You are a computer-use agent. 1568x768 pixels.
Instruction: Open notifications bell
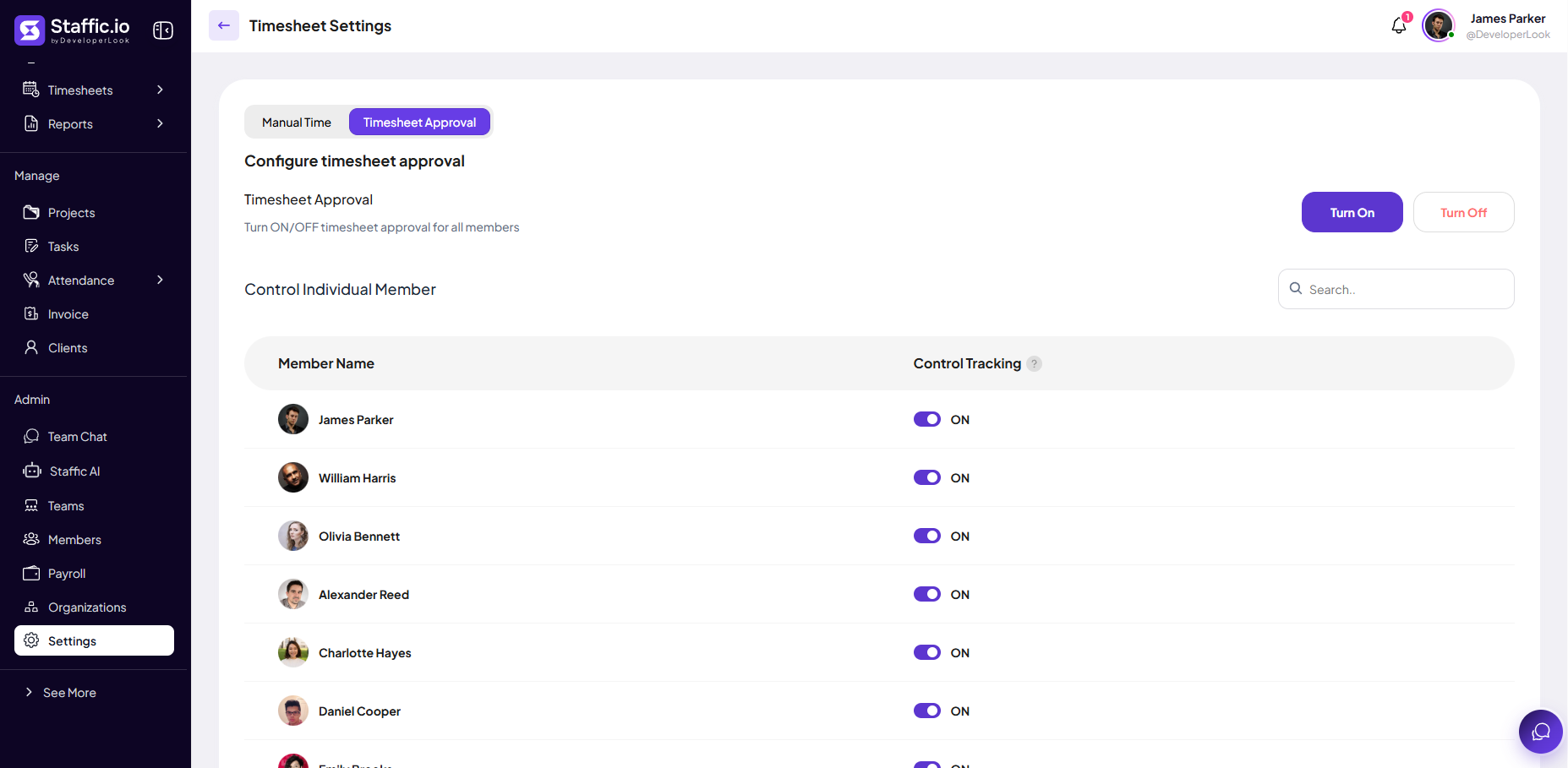[x=1399, y=25]
